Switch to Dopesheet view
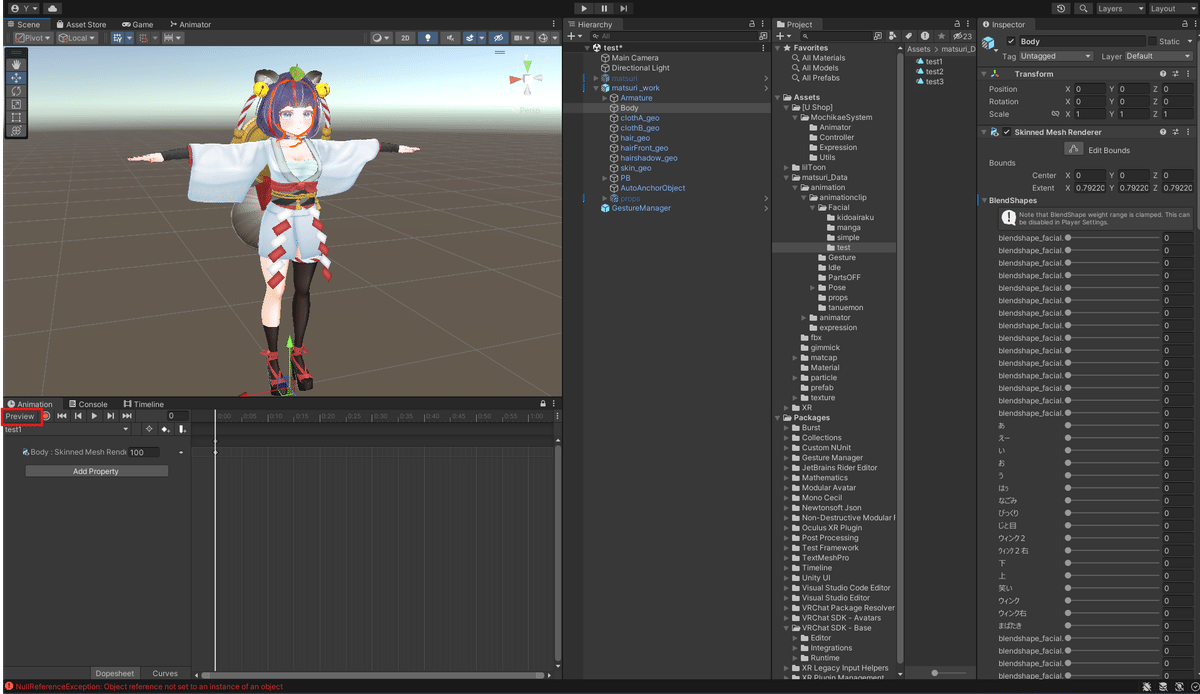Viewport: 1200px width, 694px height. point(114,673)
